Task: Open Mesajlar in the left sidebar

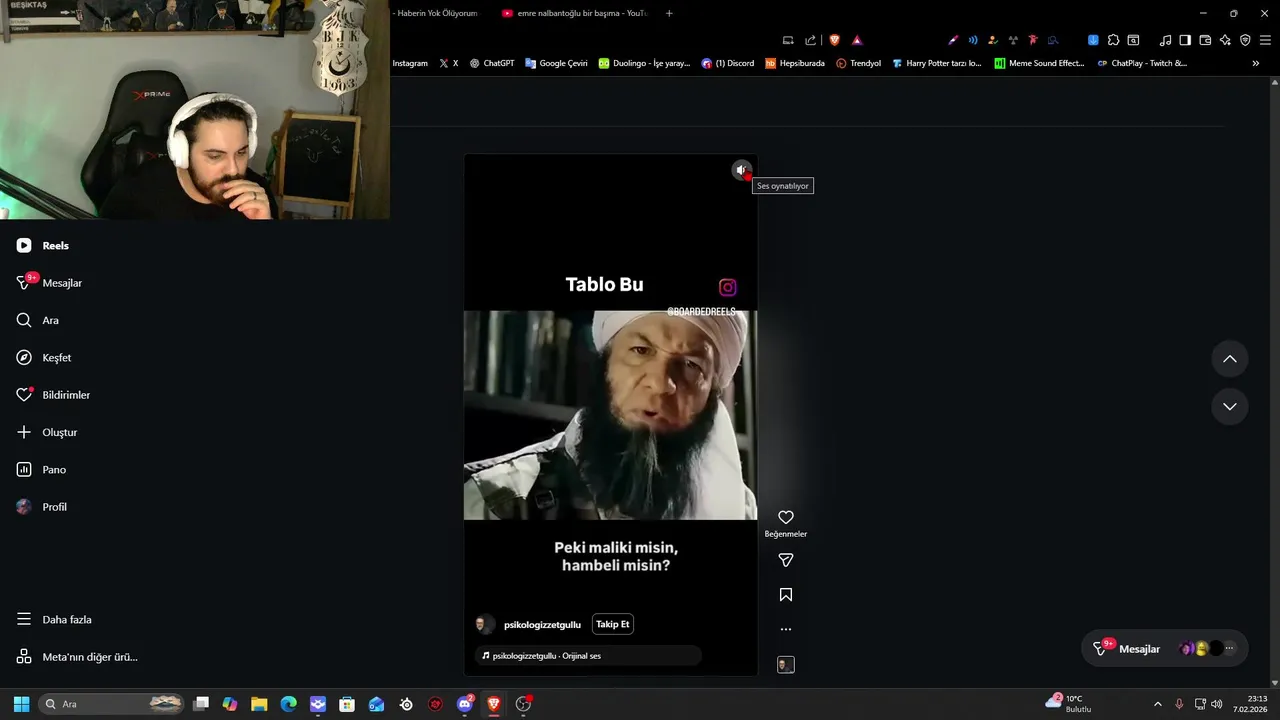Action: pyautogui.click(x=49, y=283)
